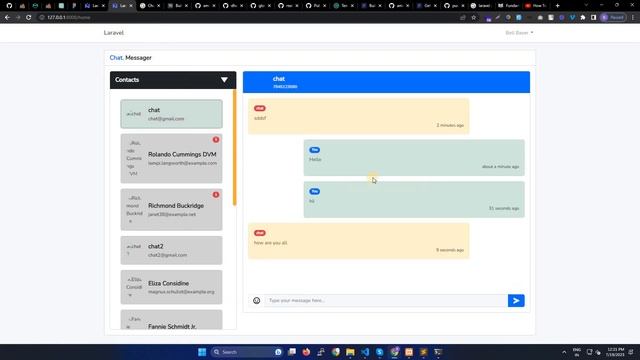Open Sublime Text from the taskbar
The width and height of the screenshot is (640, 360).
coord(424,352)
